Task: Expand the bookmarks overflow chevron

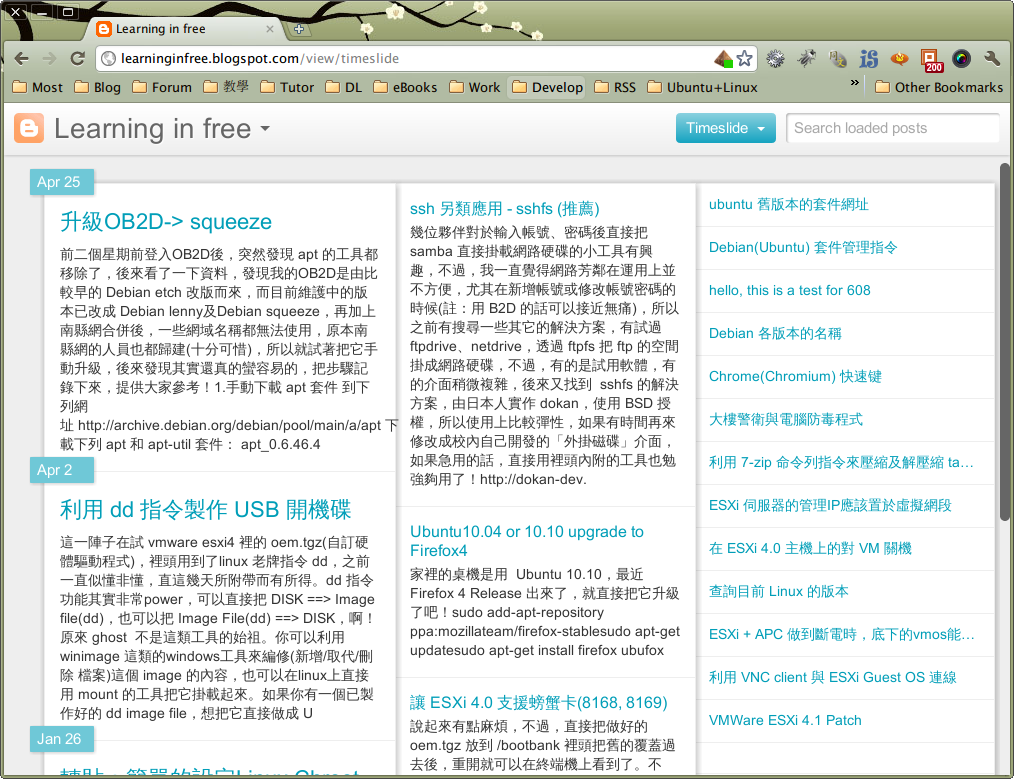Action: point(855,83)
